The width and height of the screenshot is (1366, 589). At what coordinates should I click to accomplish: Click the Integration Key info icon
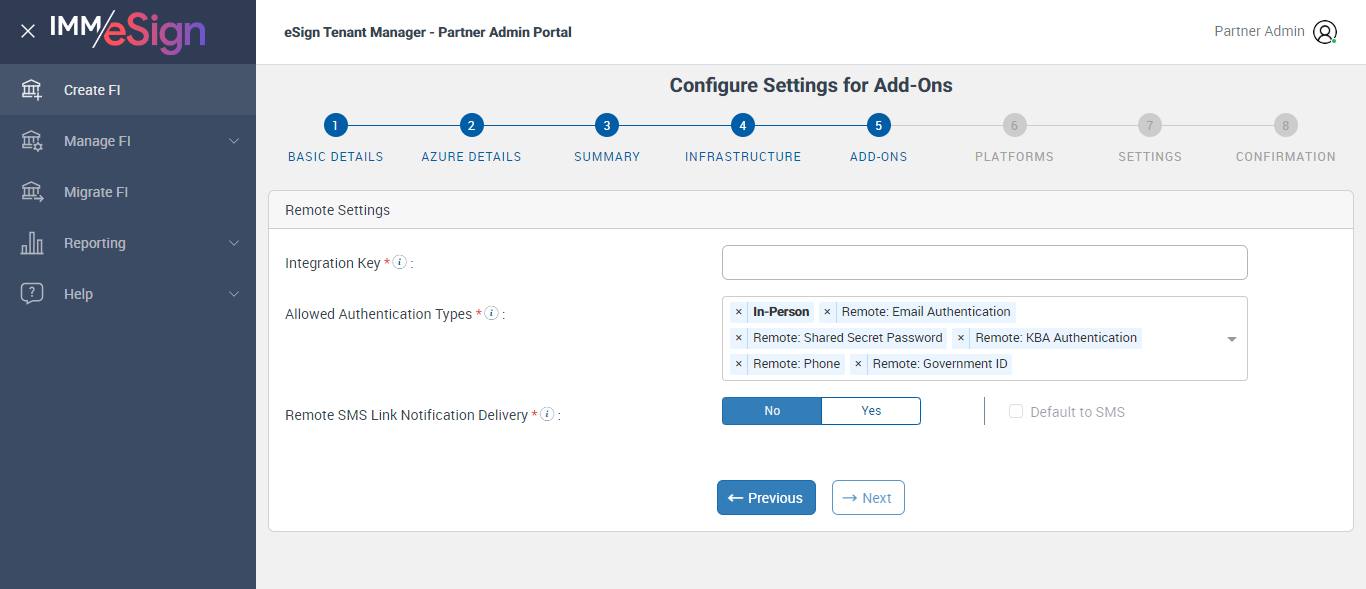click(399, 263)
